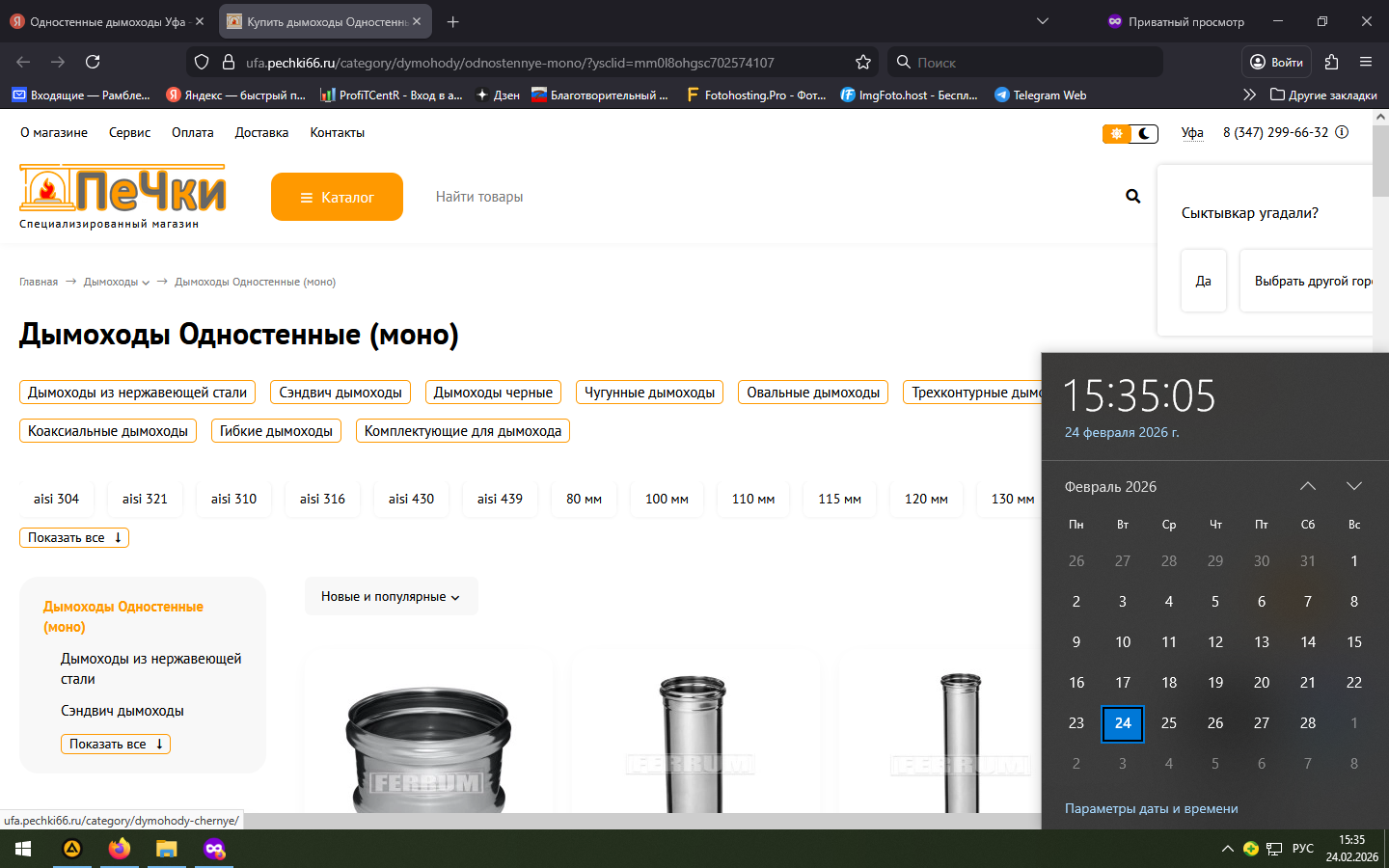Open the Чугунные дымоходы category tag
Image resolution: width=1389 pixels, height=868 pixels.
point(649,393)
